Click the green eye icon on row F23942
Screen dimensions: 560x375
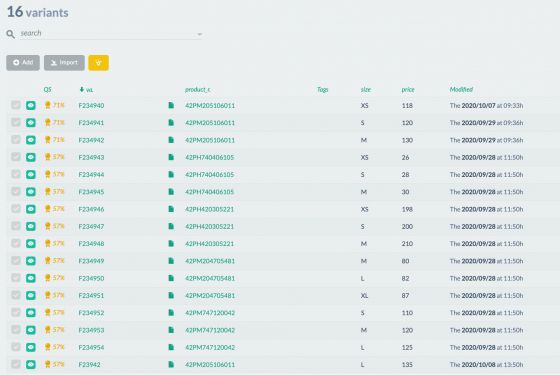(31, 364)
